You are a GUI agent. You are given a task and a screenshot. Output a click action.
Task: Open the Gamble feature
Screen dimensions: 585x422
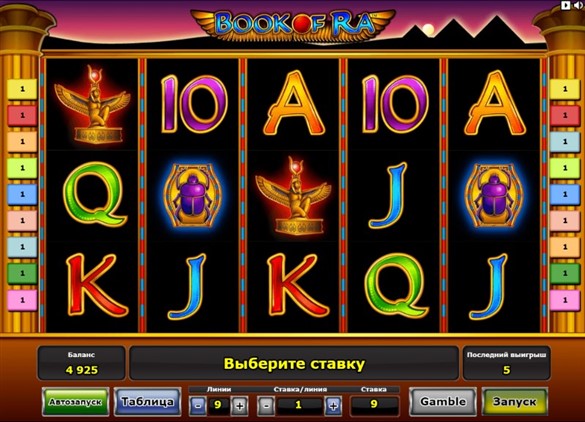coord(443,401)
